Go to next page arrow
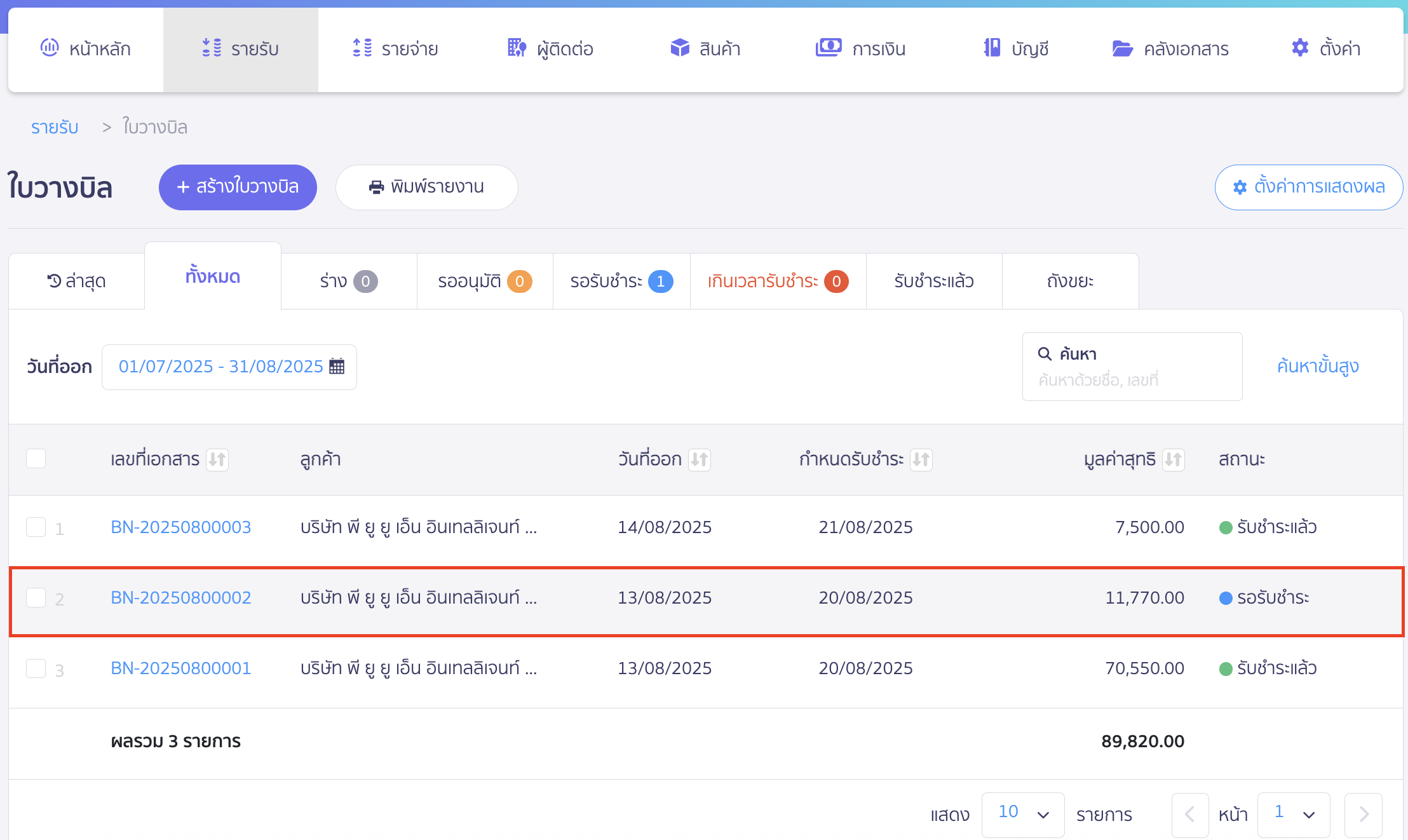 click(x=1364, y=815)
